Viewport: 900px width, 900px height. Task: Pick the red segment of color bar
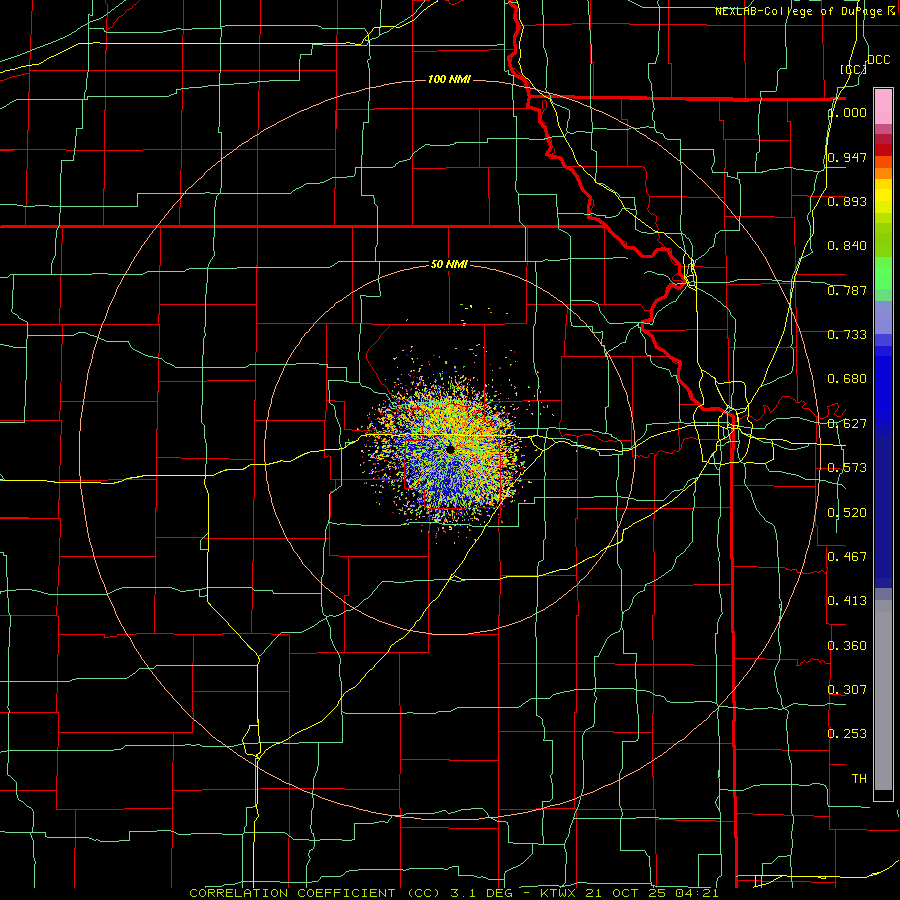883,150
